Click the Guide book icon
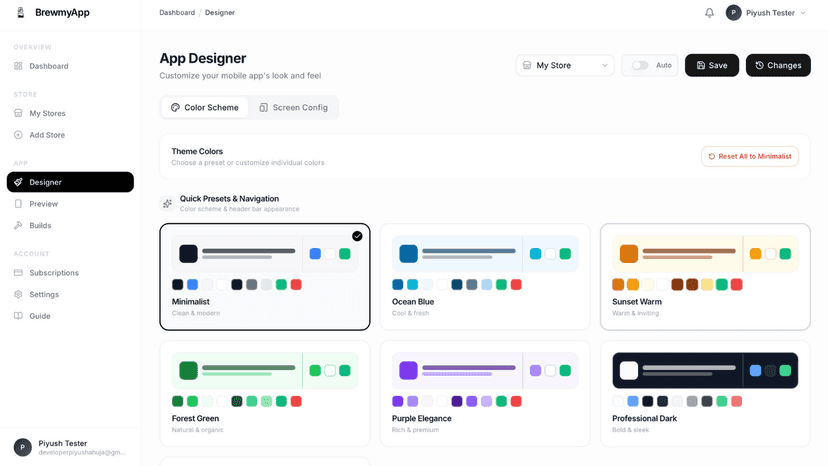 [18, 315]
